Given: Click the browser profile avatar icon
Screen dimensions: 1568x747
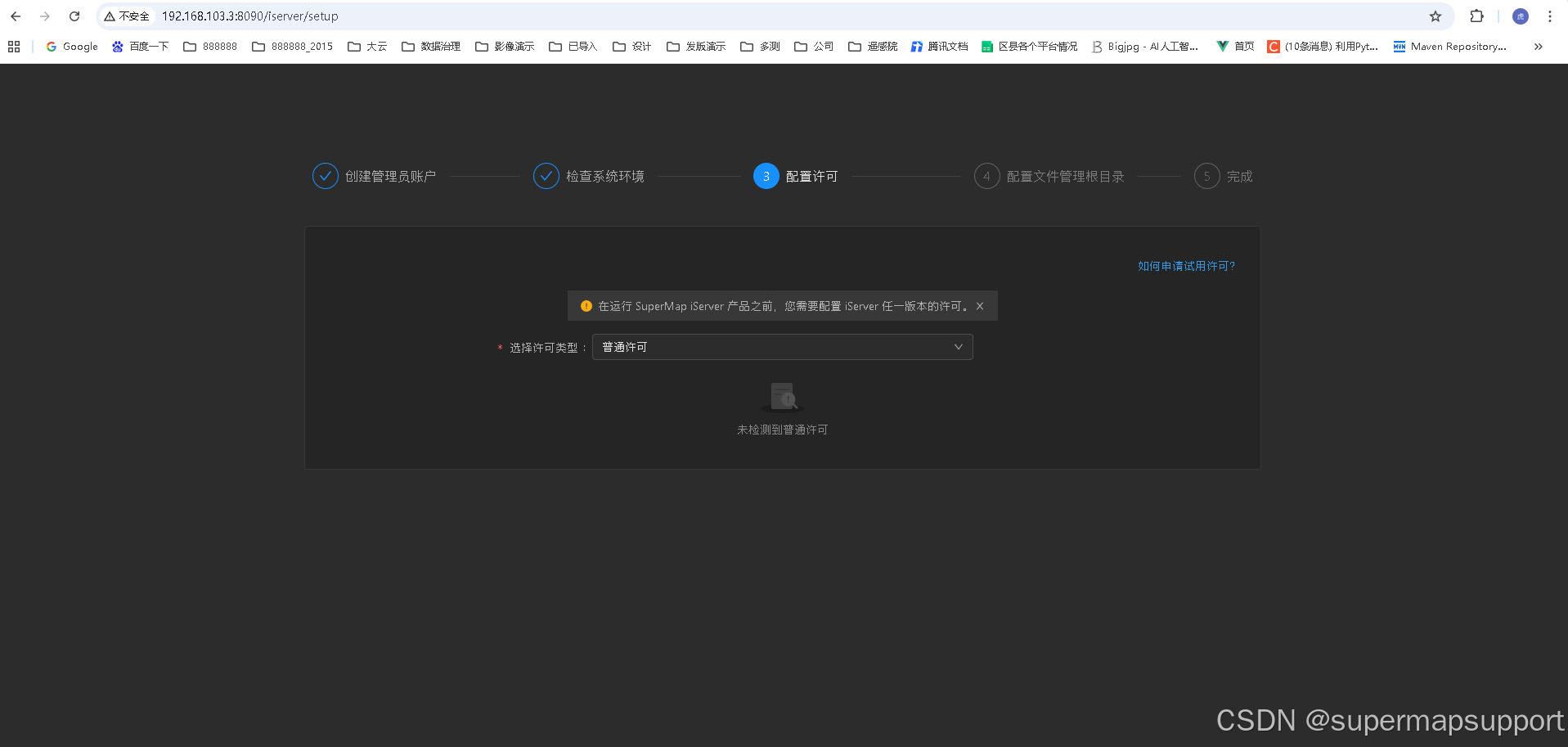Looking at the screenshot, I should [x=1519, y=16].
